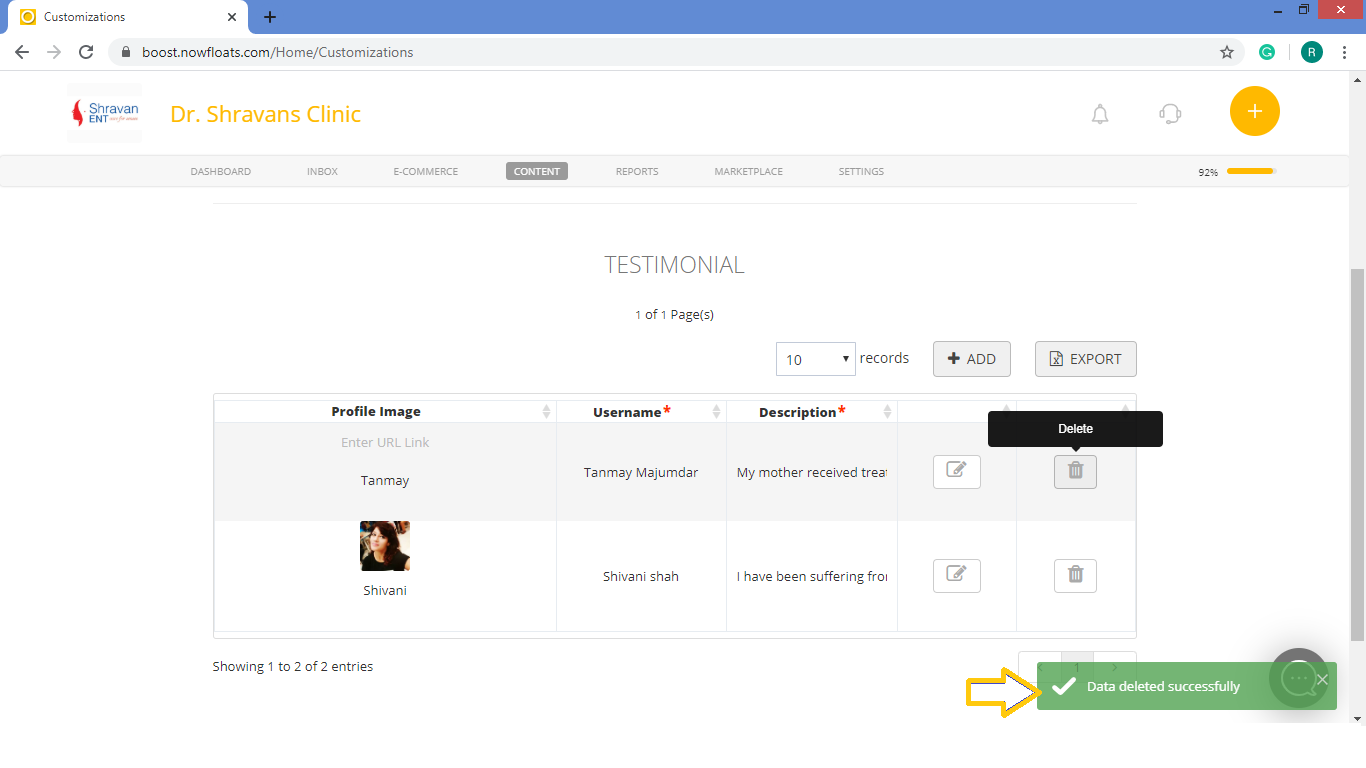The width and height of the screenshot is (1366, 768).
Task: Open the SETTINGS menu
Action: tap(861, 171)
